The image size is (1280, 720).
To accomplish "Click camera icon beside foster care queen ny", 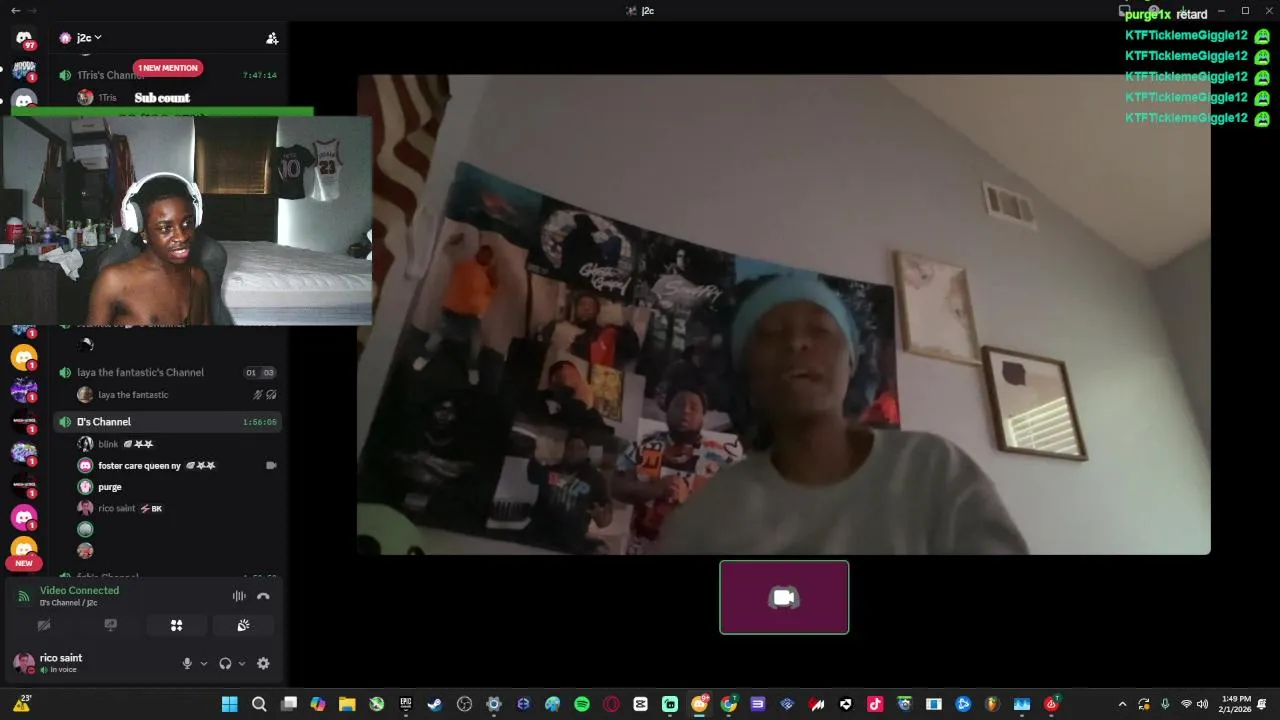I will tap(271, 465).
